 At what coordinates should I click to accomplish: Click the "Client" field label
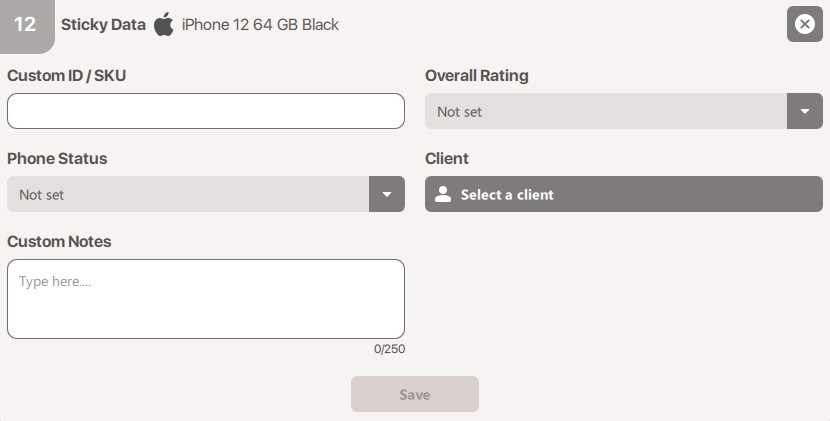click(x=447, y=158)
